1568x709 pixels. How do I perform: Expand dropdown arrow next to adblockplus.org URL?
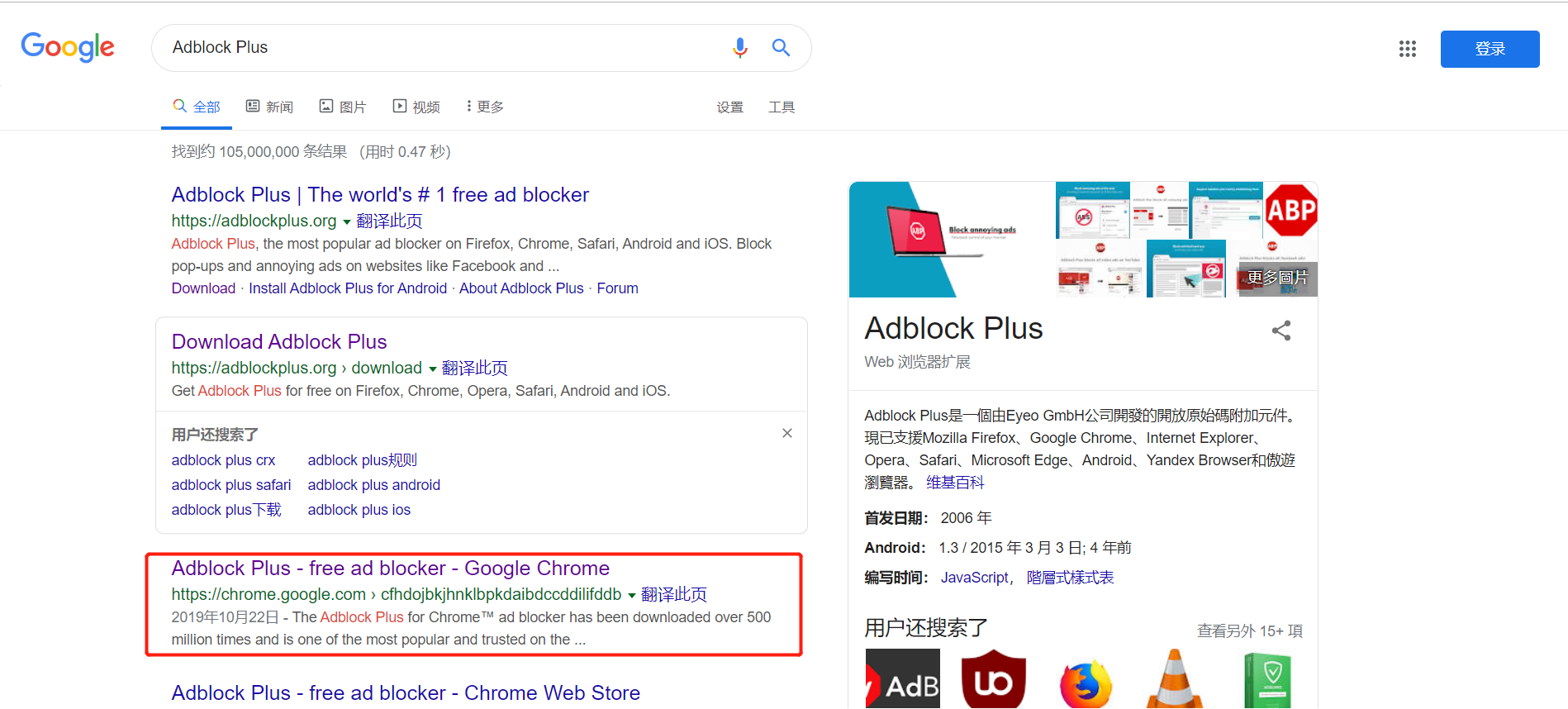[347, 221]
